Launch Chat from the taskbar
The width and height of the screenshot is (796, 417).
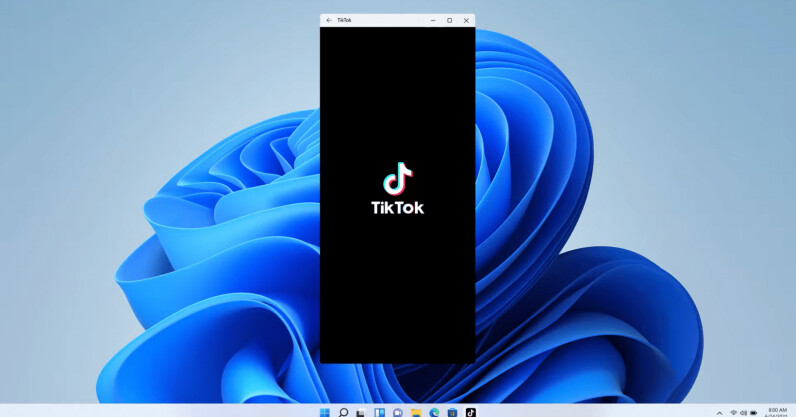click(x=397, y=412)
